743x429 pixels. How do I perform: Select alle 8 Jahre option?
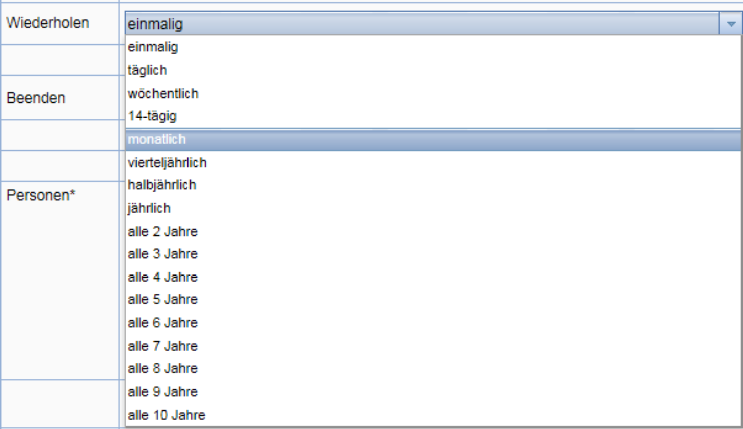point(433,369)
